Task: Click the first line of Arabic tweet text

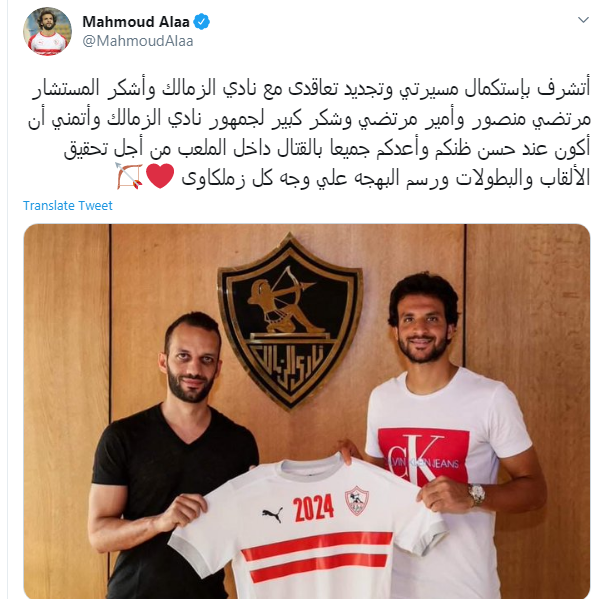Action: point(311,89)
